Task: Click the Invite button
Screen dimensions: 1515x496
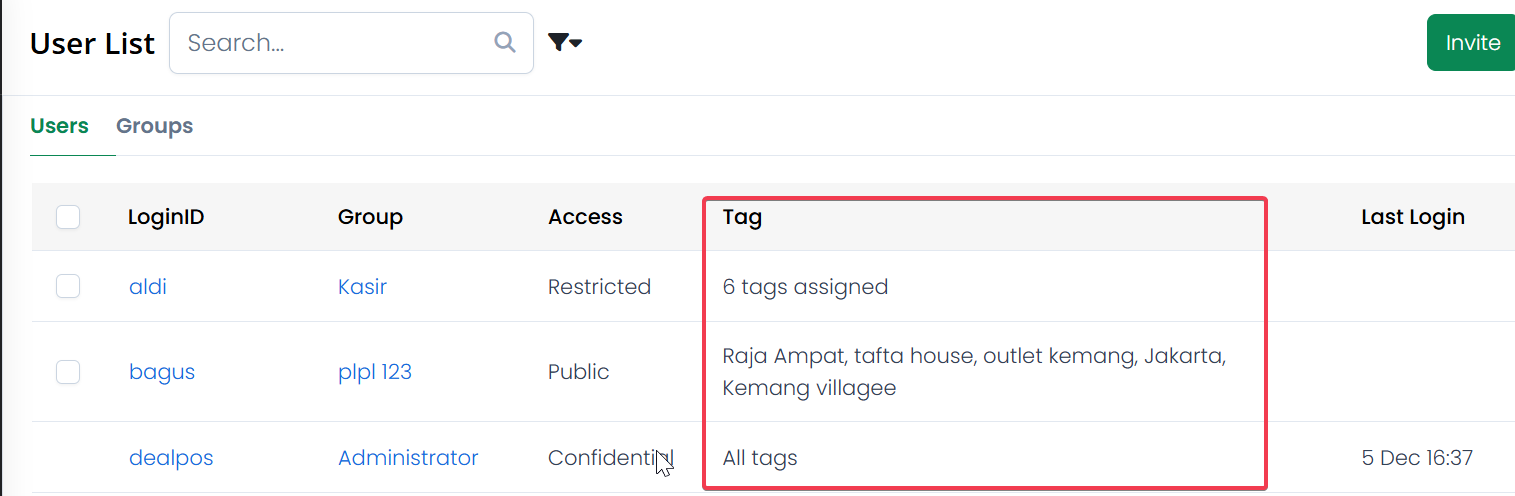Action: [1472, 43]
